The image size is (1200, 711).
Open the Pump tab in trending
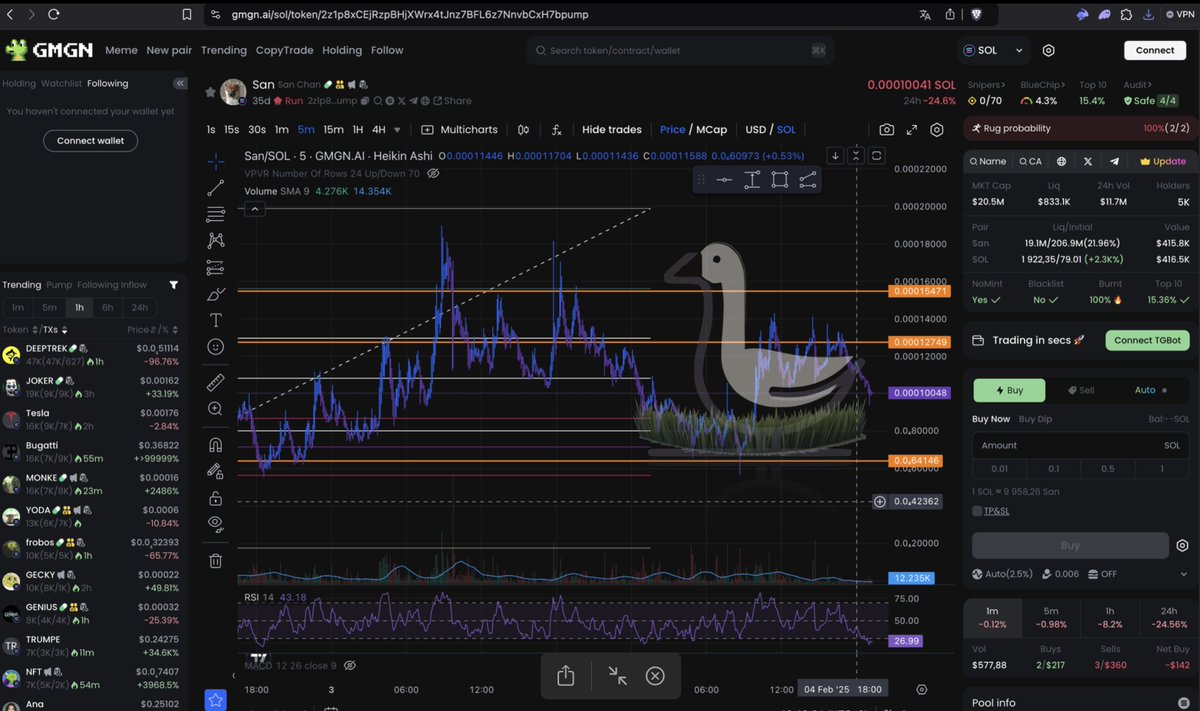[x=59, y=285]
